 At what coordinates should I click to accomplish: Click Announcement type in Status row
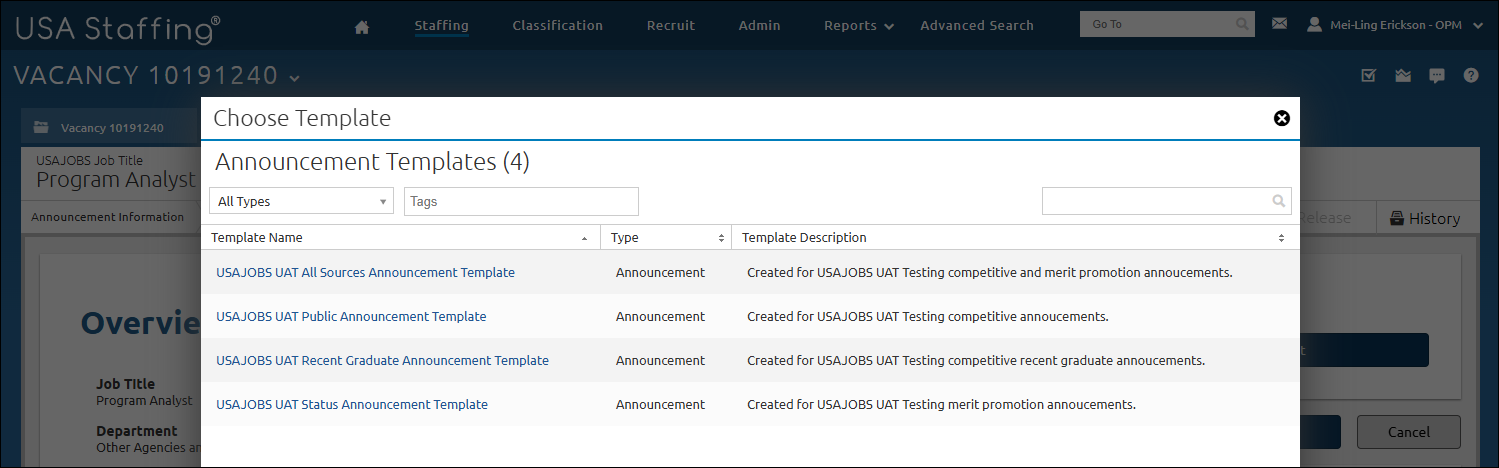tap(660, 404)
